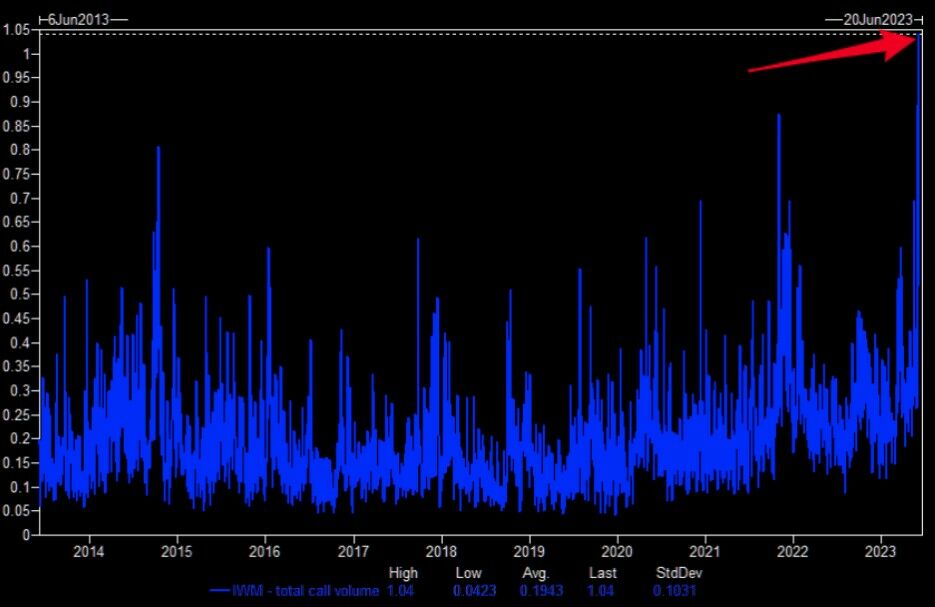
Task: Select the 0.1 y-axis label
Action: pos(20,487)
